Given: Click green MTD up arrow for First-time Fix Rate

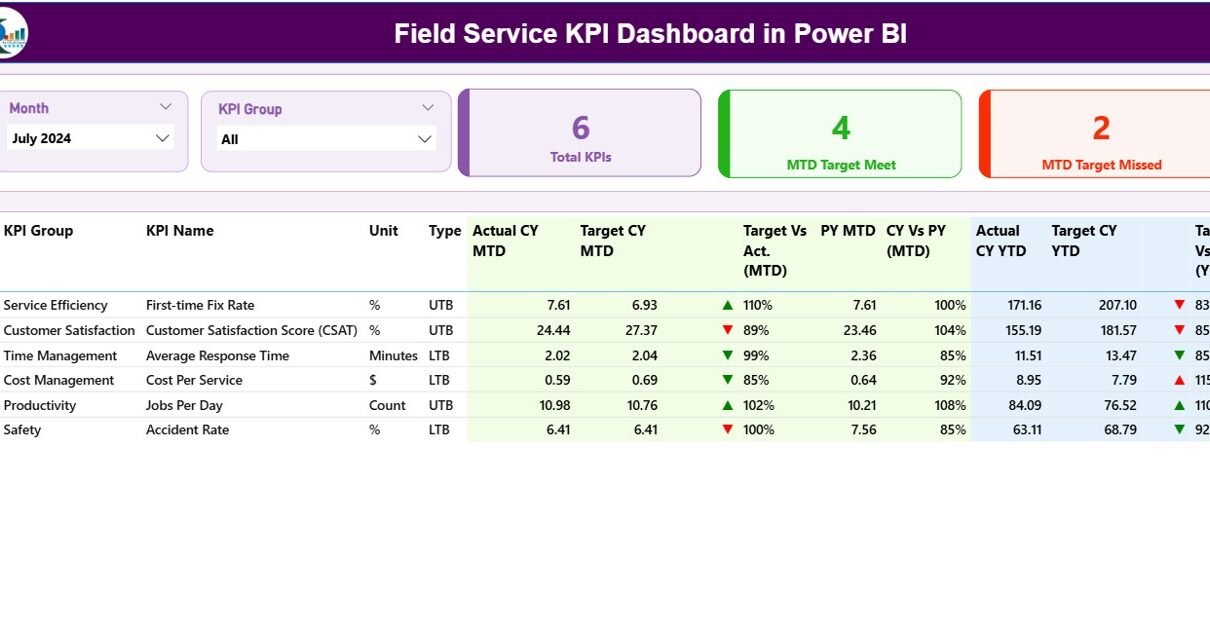Looking at the screenshot, I should point(728,305).
